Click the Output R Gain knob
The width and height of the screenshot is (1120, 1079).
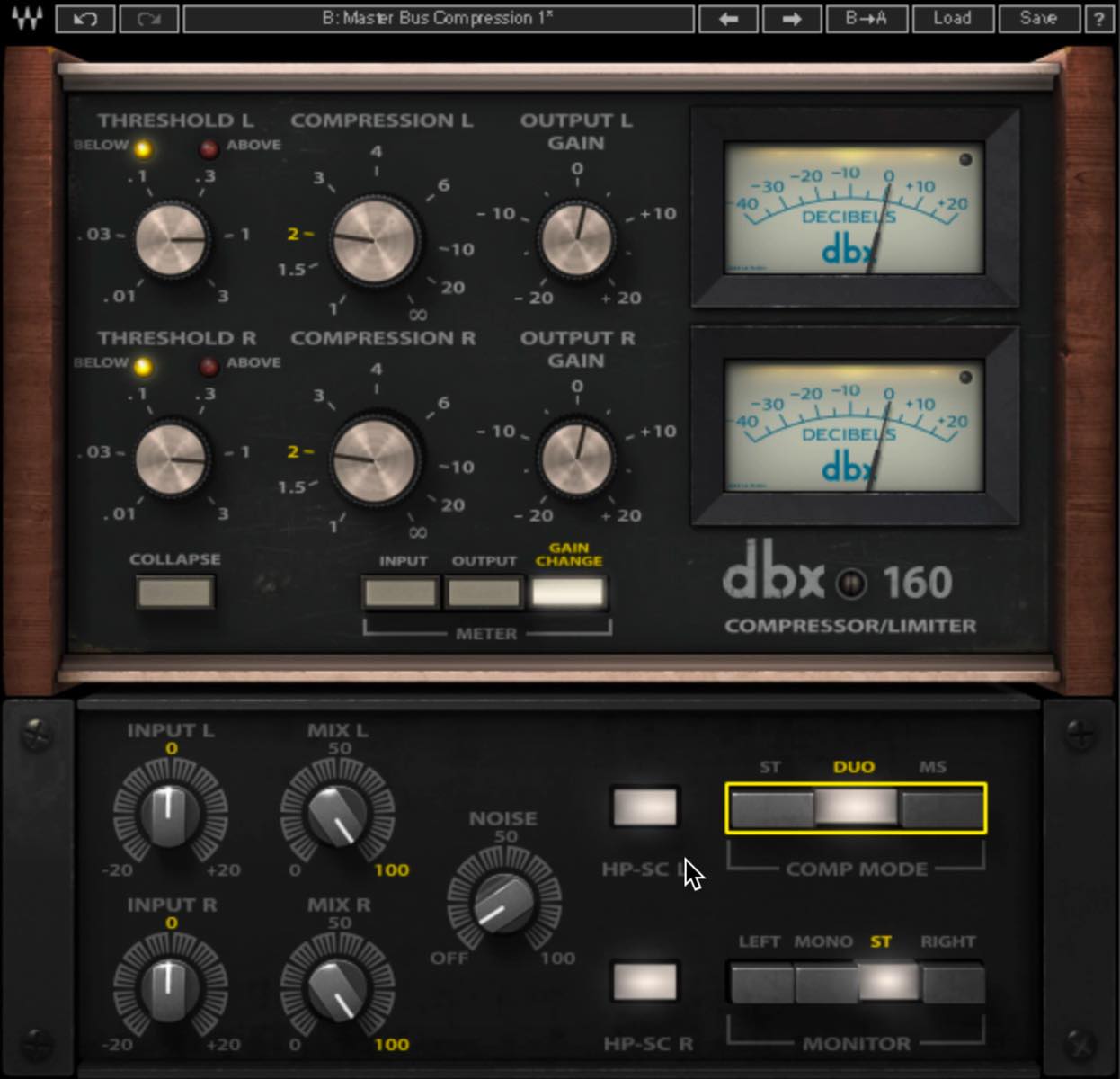tap(576, 458)
